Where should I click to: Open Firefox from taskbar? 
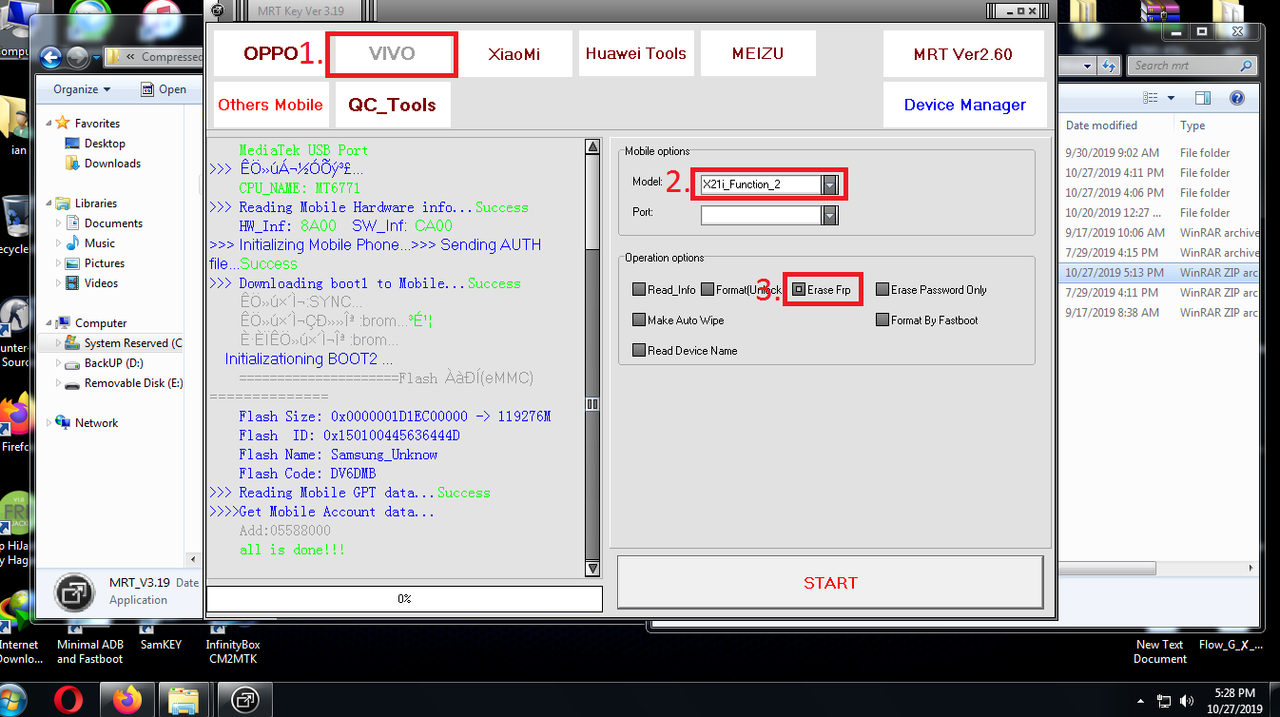(x=127, y=699)
